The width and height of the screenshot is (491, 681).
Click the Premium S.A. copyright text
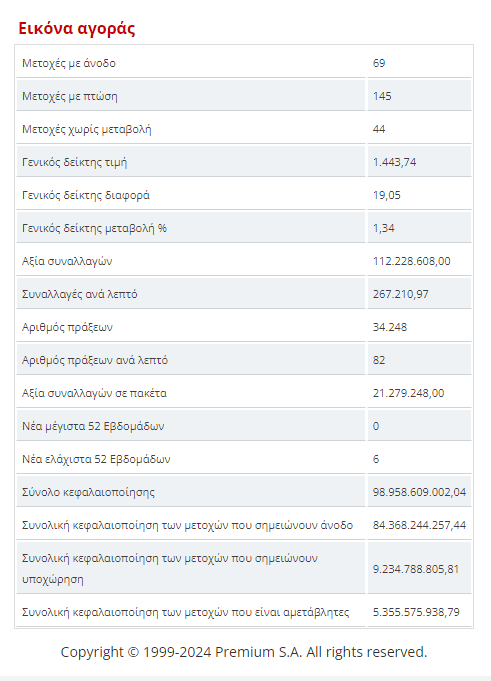244,652
